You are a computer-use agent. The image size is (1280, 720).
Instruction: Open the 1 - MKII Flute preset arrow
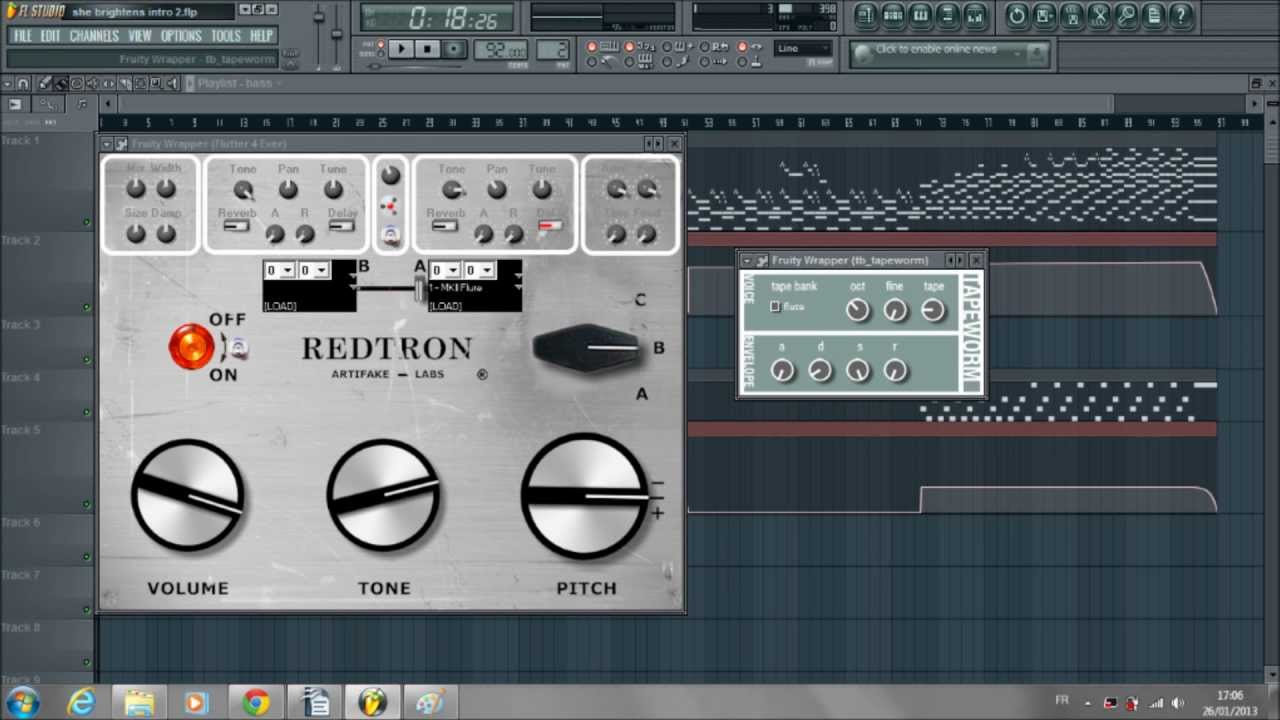[x=517, y=287]
